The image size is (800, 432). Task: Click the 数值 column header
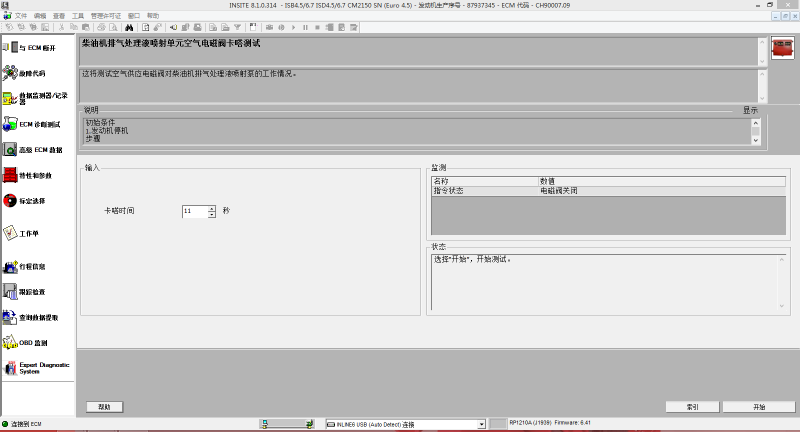tap(662, 181)
